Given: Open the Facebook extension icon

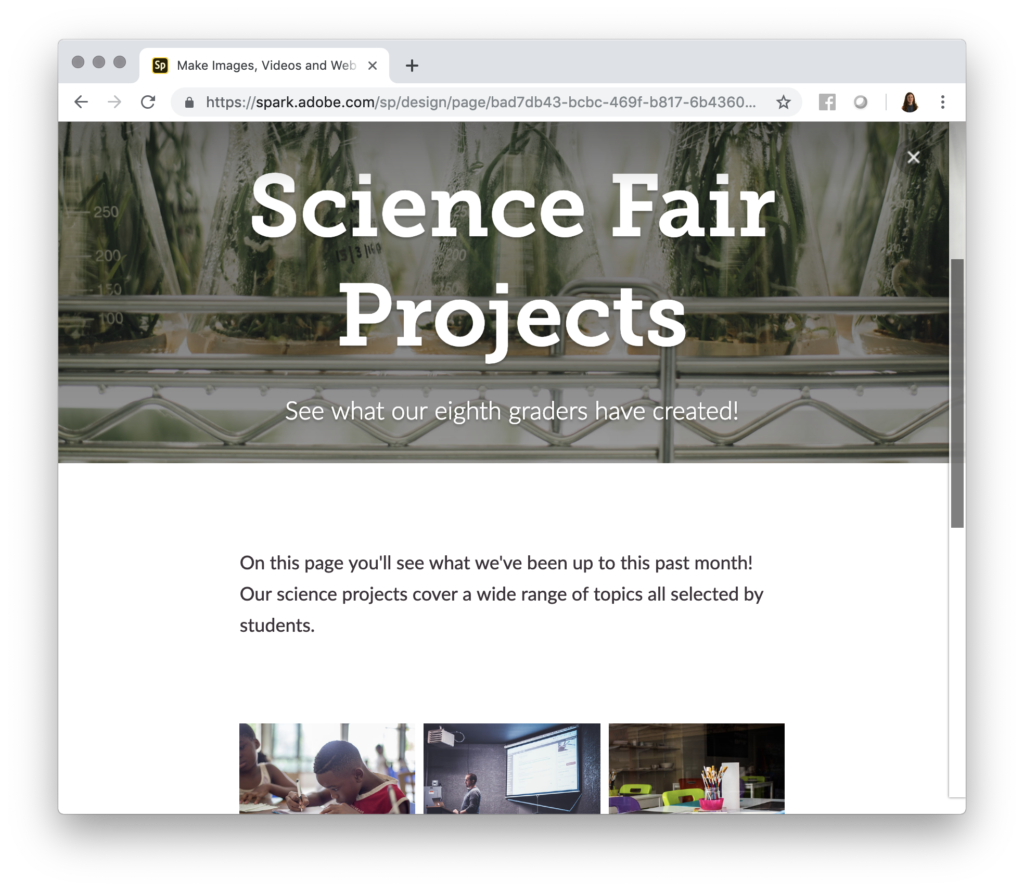Looking at the screenshot, I should [826, 101].
